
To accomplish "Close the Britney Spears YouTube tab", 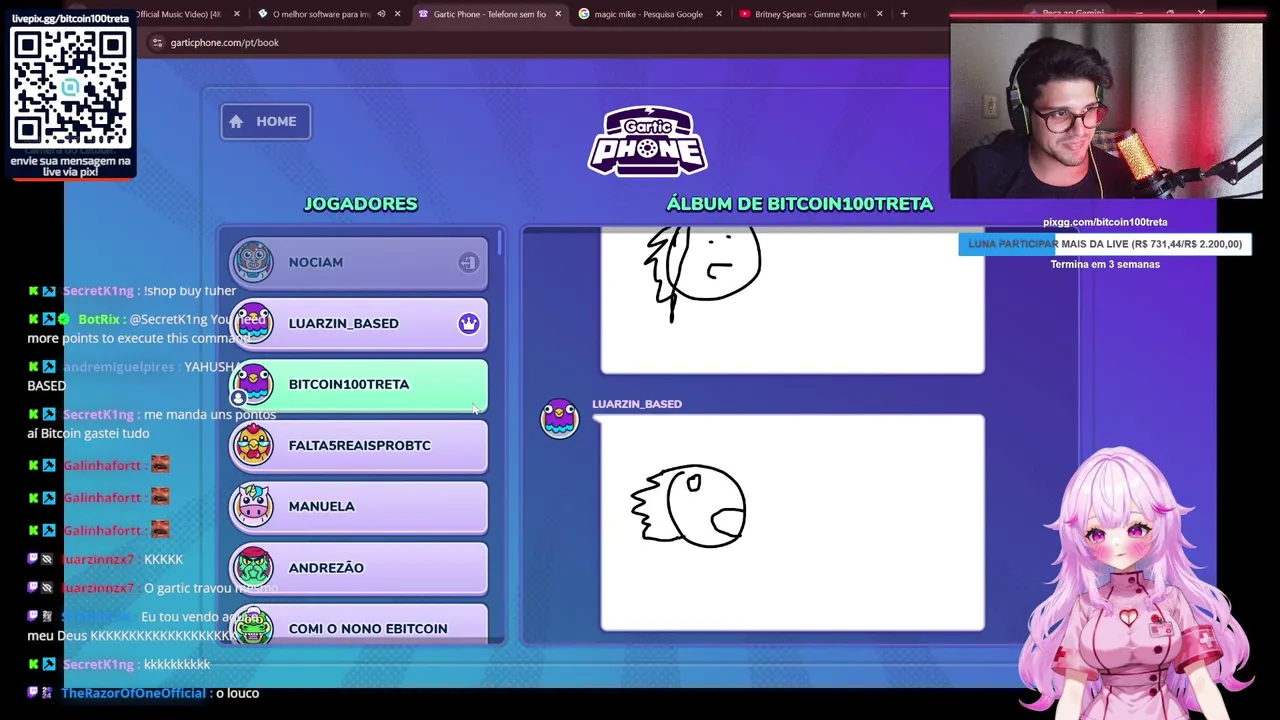I will point(879,14).
